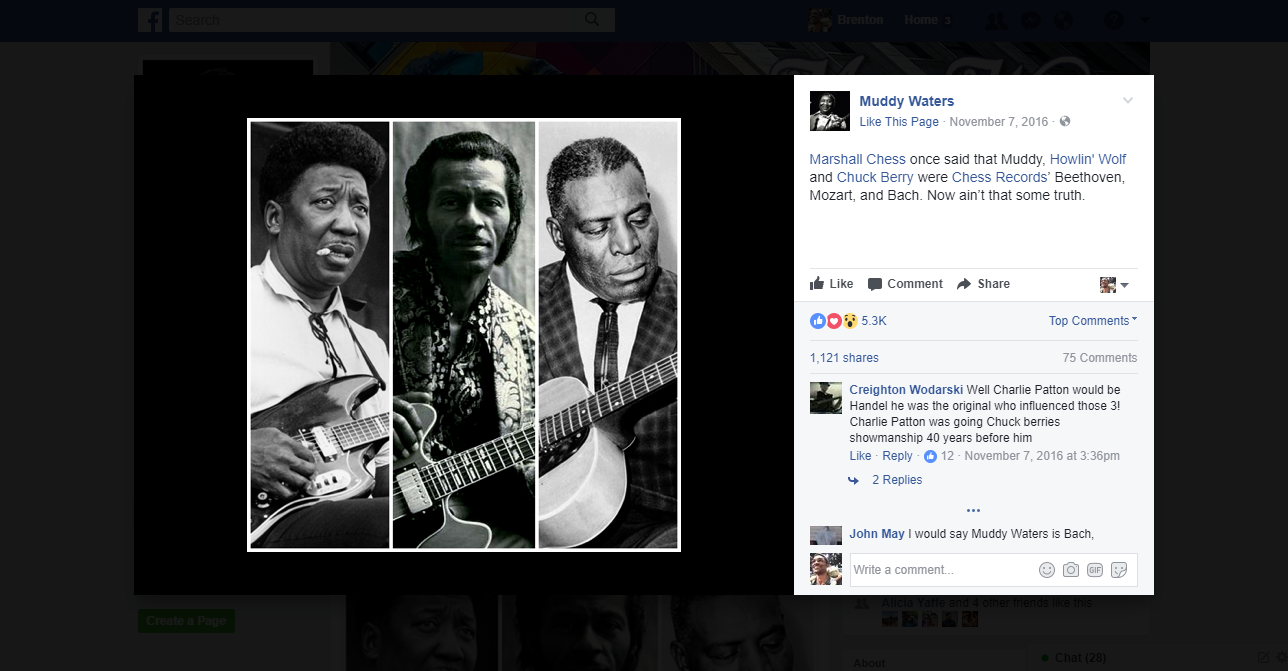
Task: Open the post options chevron menu
Action: (1128, 101)
